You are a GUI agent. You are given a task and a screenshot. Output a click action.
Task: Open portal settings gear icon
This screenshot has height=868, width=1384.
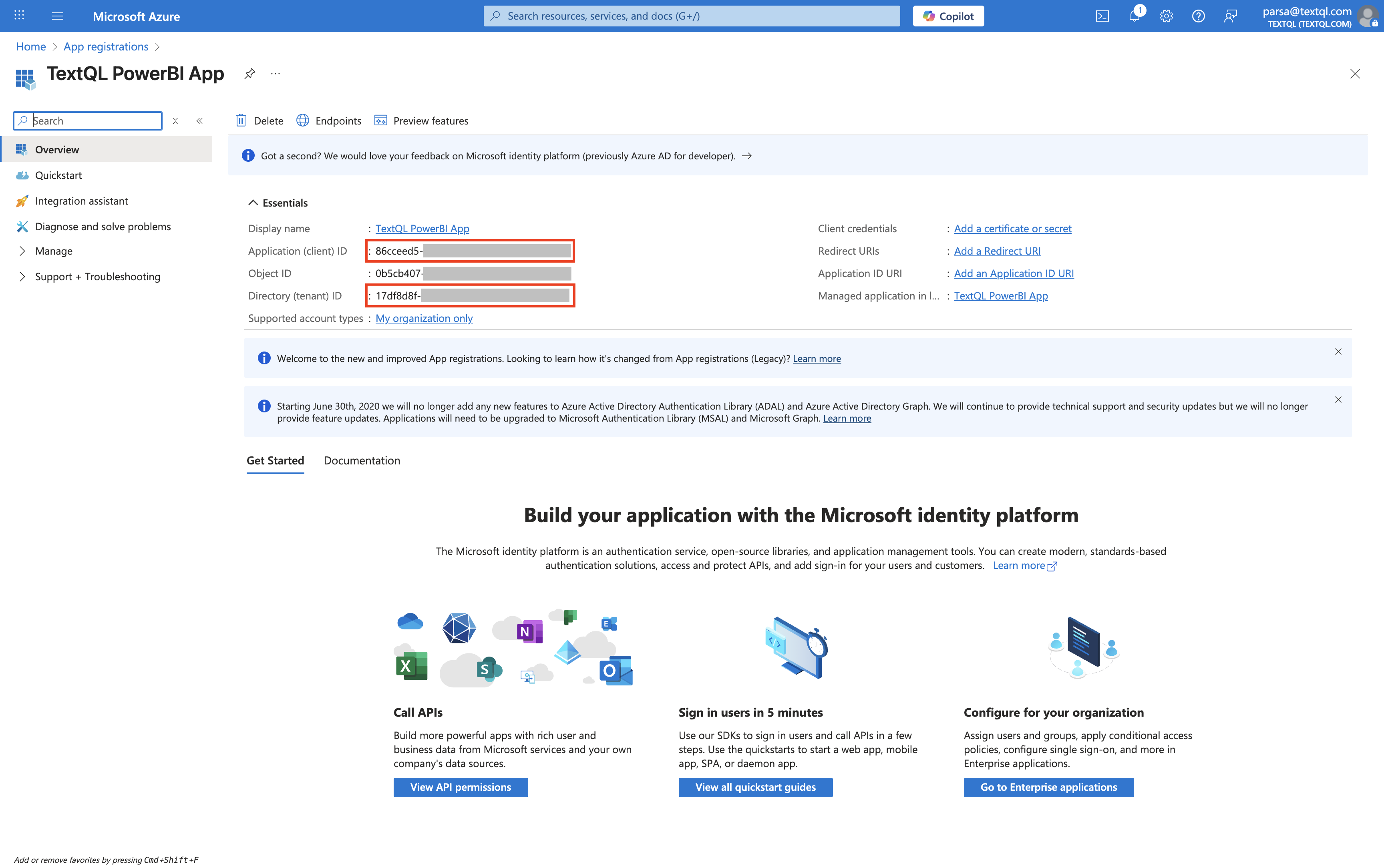pyautogui.click(x=1166, y=16)
